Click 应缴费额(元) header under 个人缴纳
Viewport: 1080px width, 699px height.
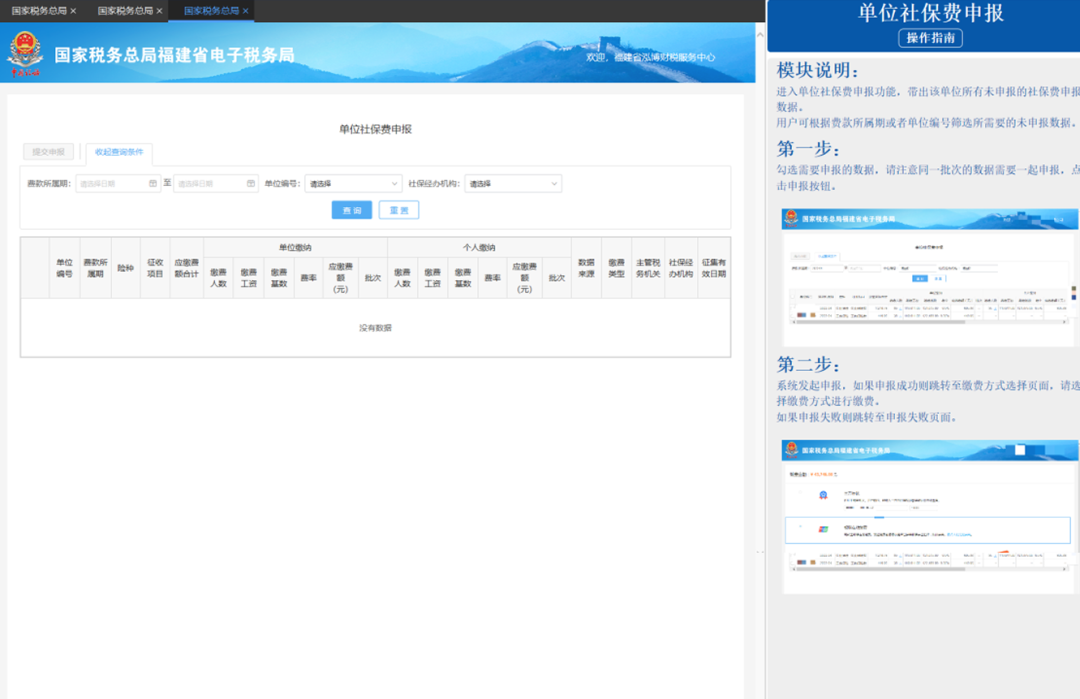pos(524,278)
